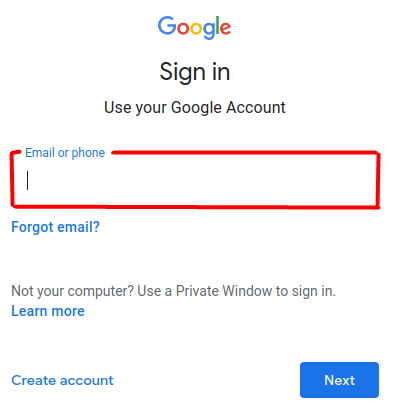Click the 'Not your computer?' notice text
The image size is (395, 413).
(173, 291)
